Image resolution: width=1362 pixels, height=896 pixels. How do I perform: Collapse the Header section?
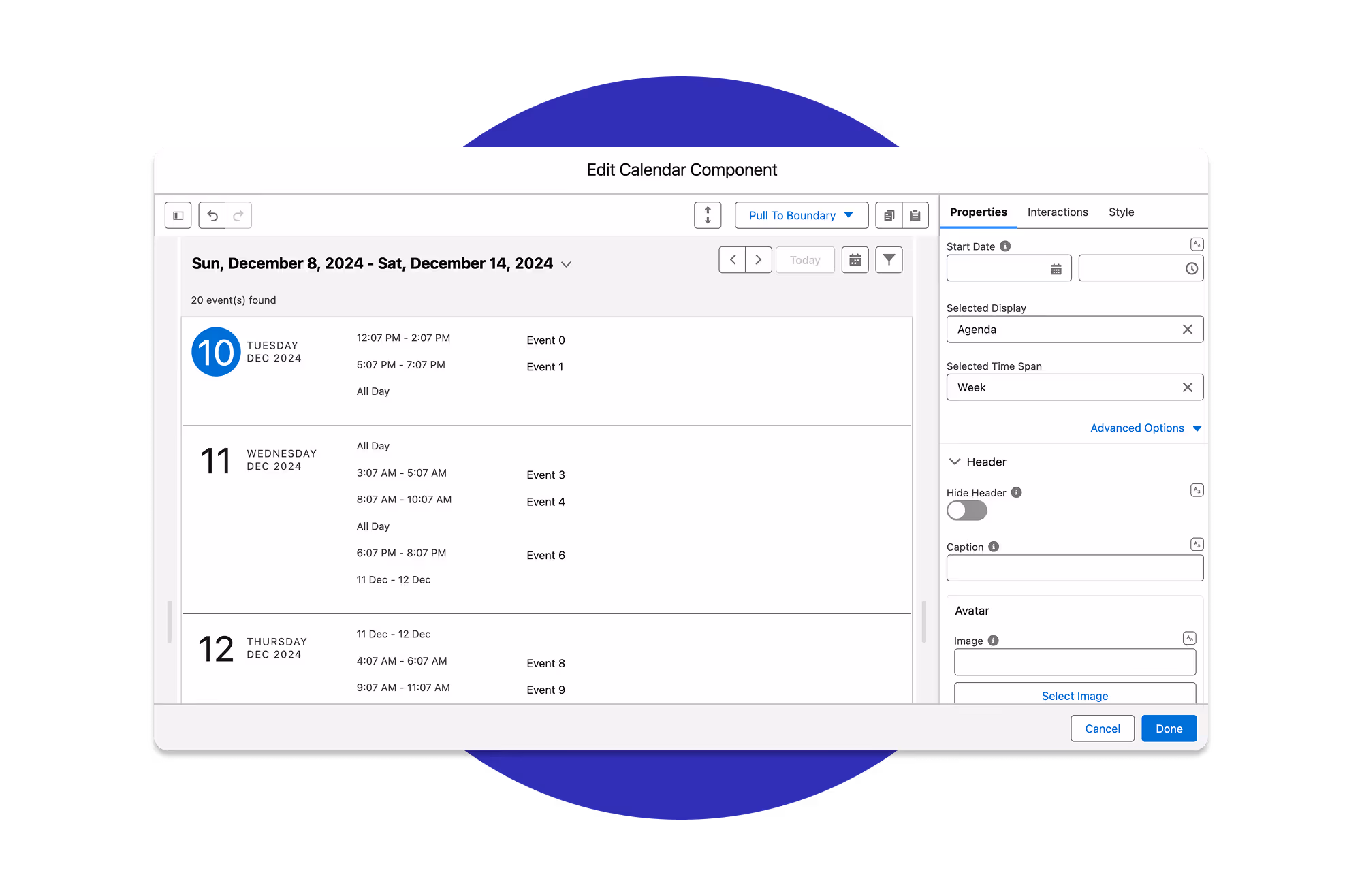click(x=955, y=462)
